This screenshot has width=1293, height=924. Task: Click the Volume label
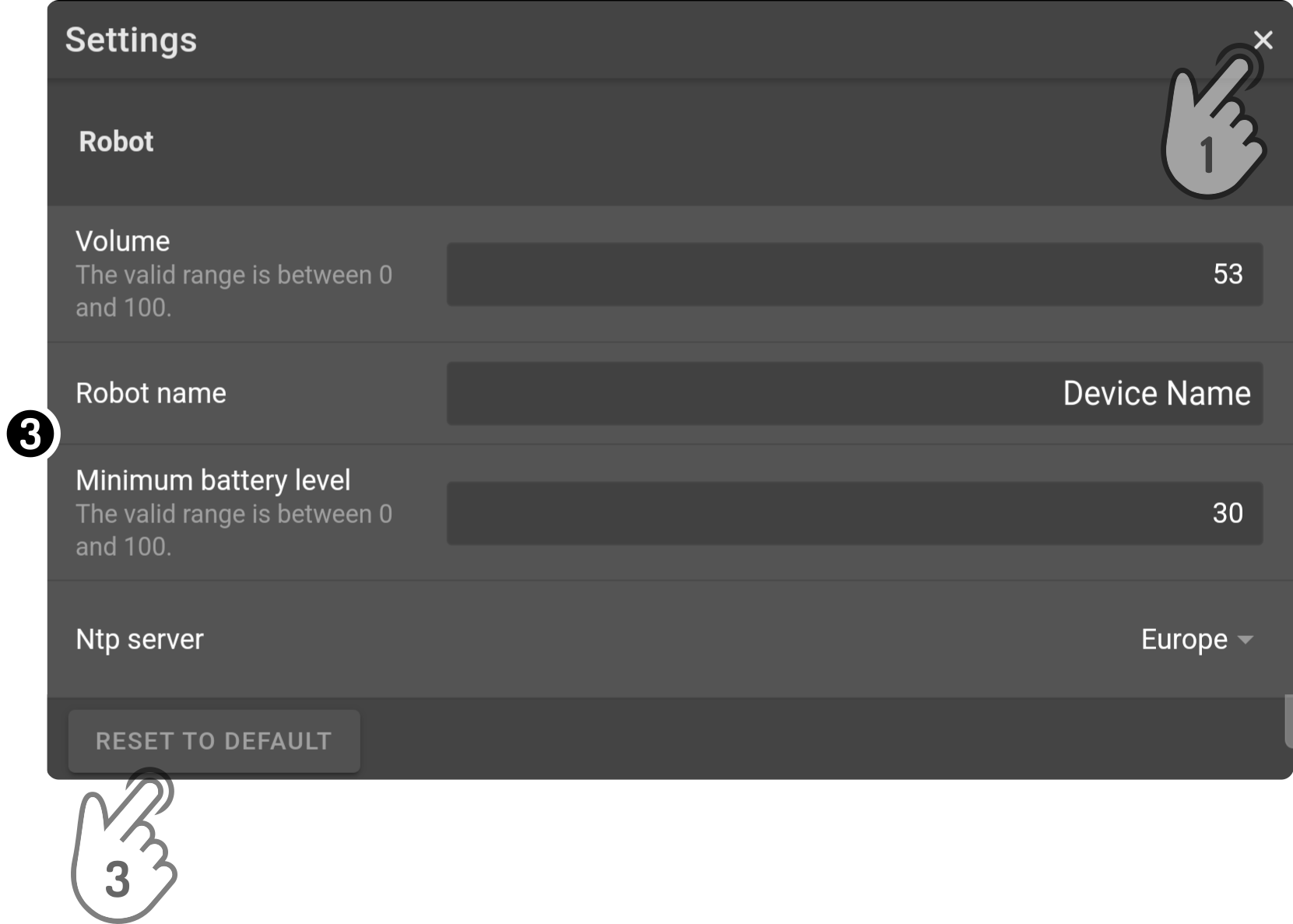122,241
